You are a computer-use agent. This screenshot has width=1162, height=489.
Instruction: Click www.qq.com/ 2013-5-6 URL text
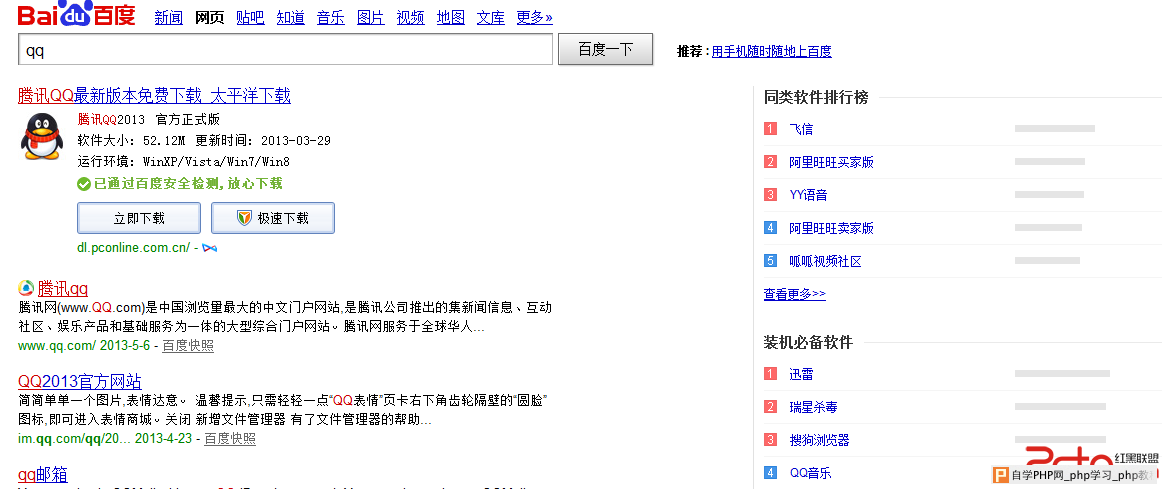tap(84, 345)
